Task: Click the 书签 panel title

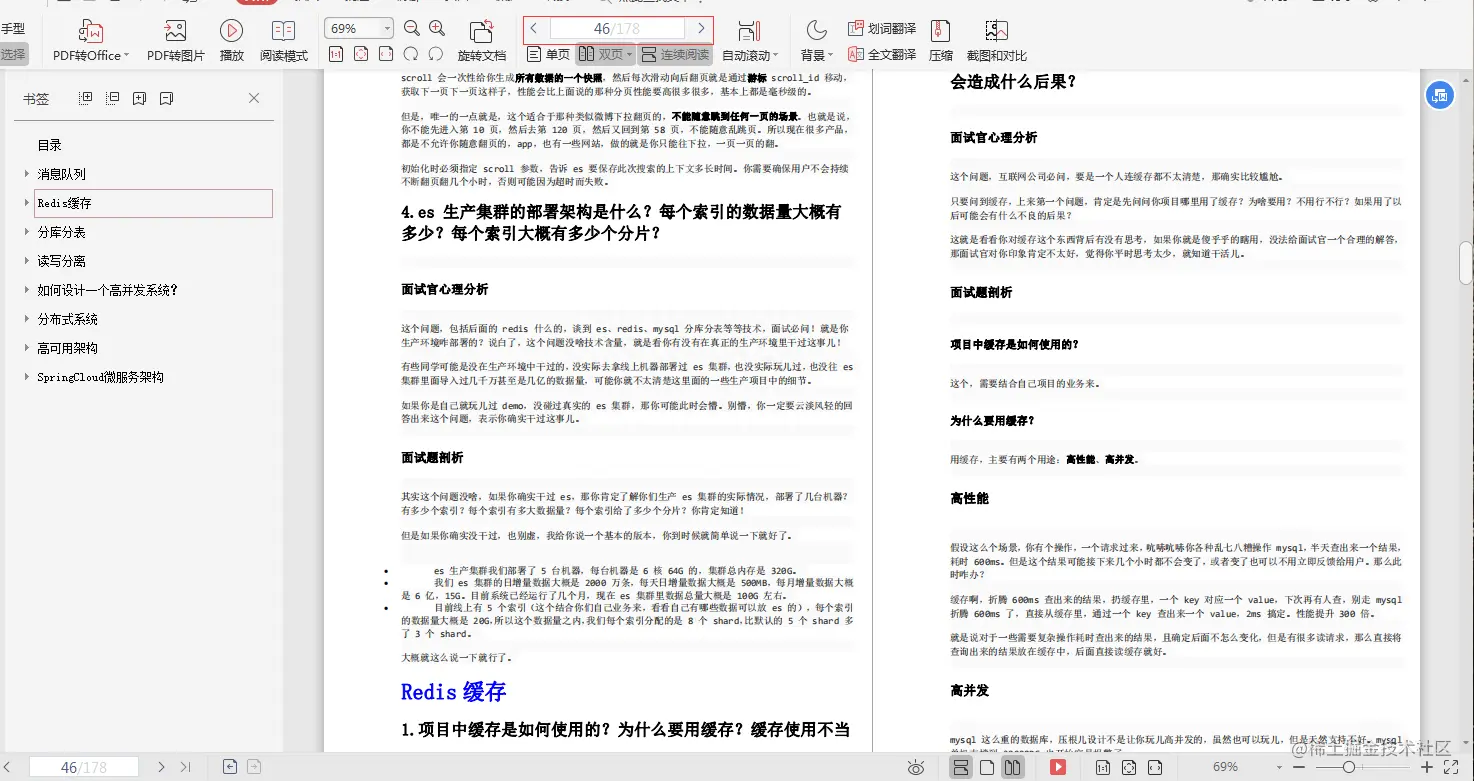Action: (x=36, y=98)
